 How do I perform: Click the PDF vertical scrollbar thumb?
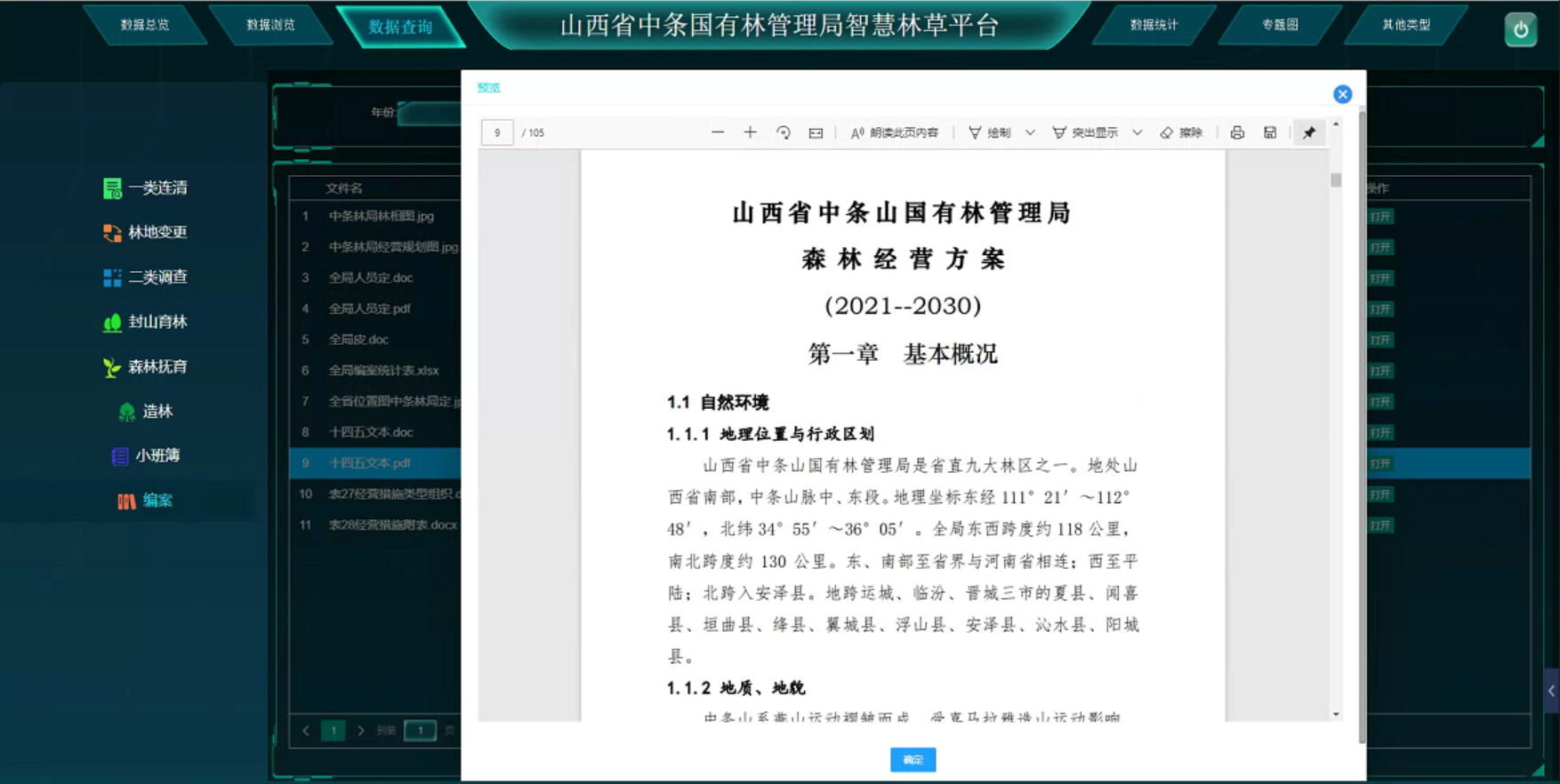coord(1336,180)
